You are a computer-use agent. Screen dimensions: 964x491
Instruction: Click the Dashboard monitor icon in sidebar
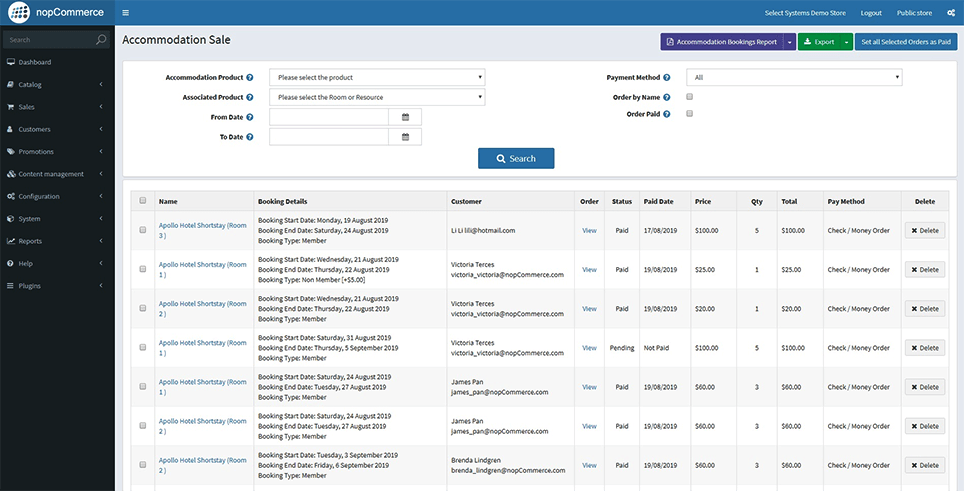click(10, 62)
